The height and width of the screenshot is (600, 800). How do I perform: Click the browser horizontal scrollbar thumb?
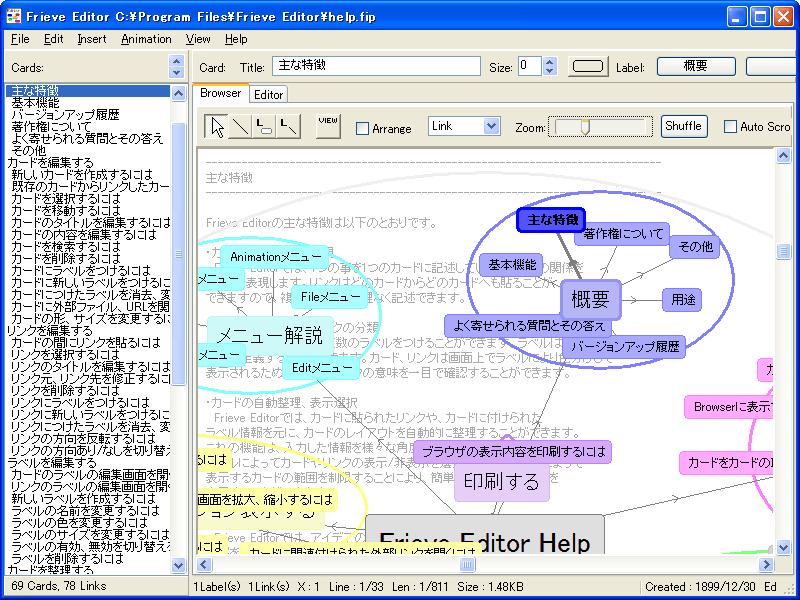(468, 564)
